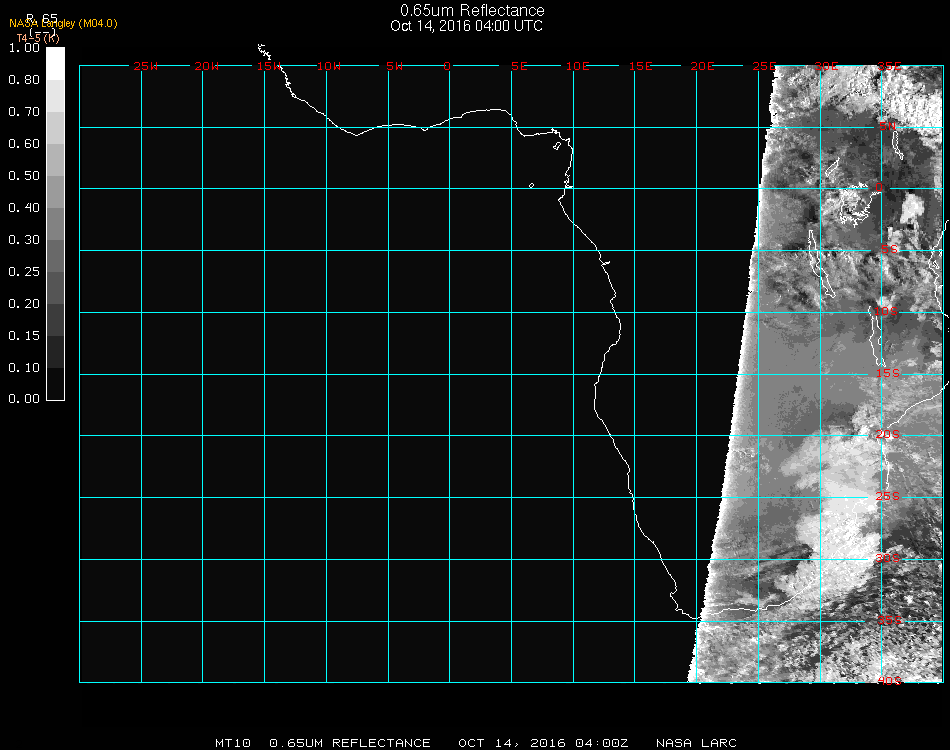Click the 20E longitude label

[x=702, y=66]
